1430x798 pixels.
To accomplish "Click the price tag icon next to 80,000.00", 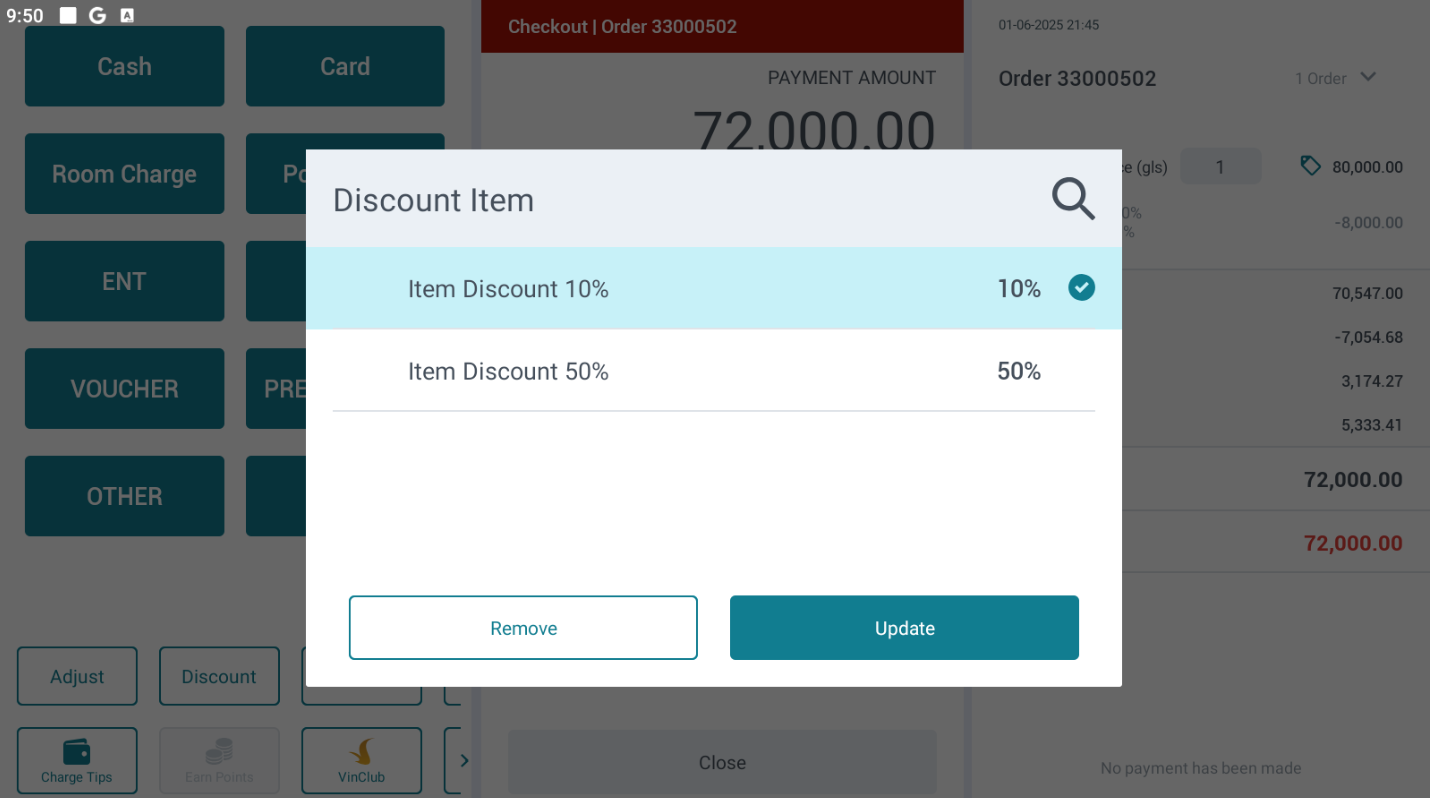I will 1310,166.
